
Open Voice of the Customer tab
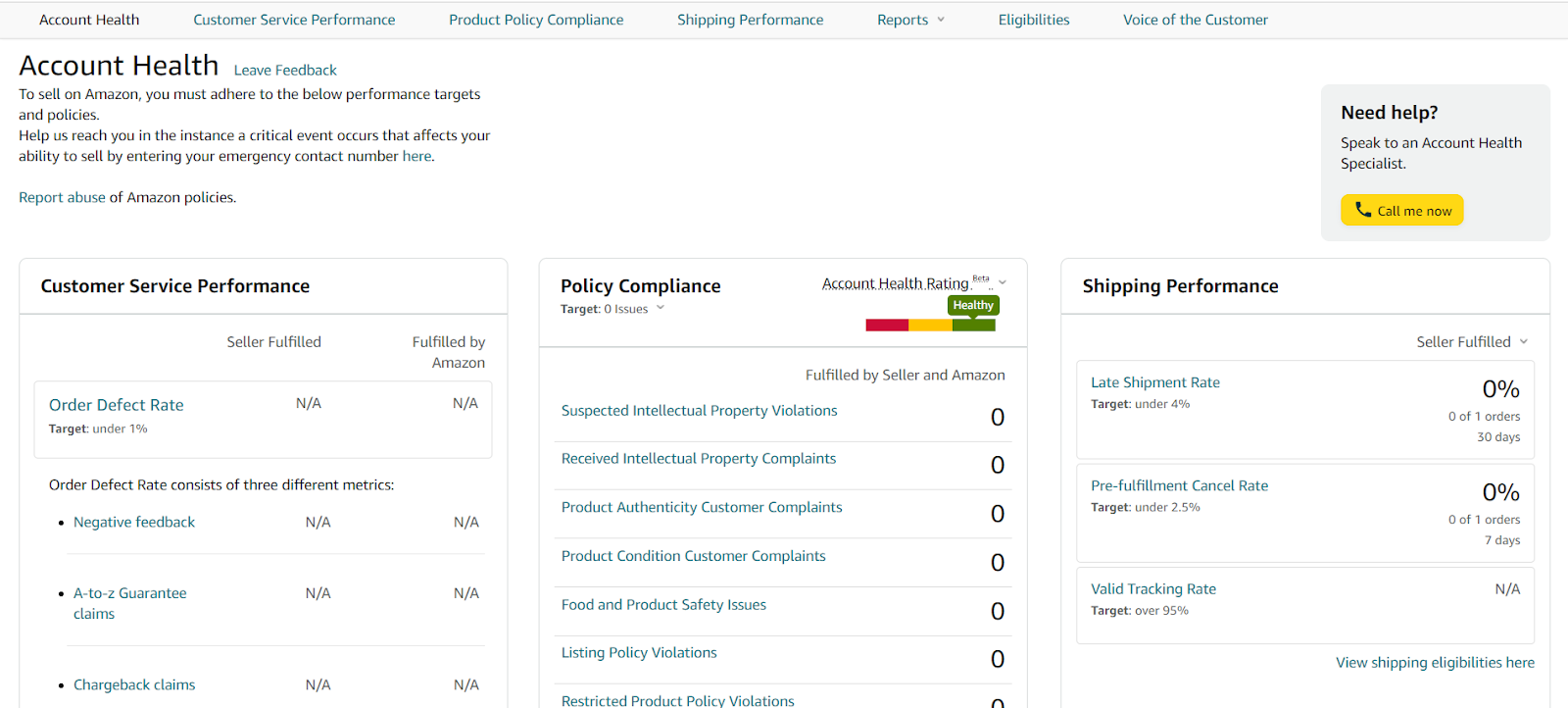(1195, 20)
